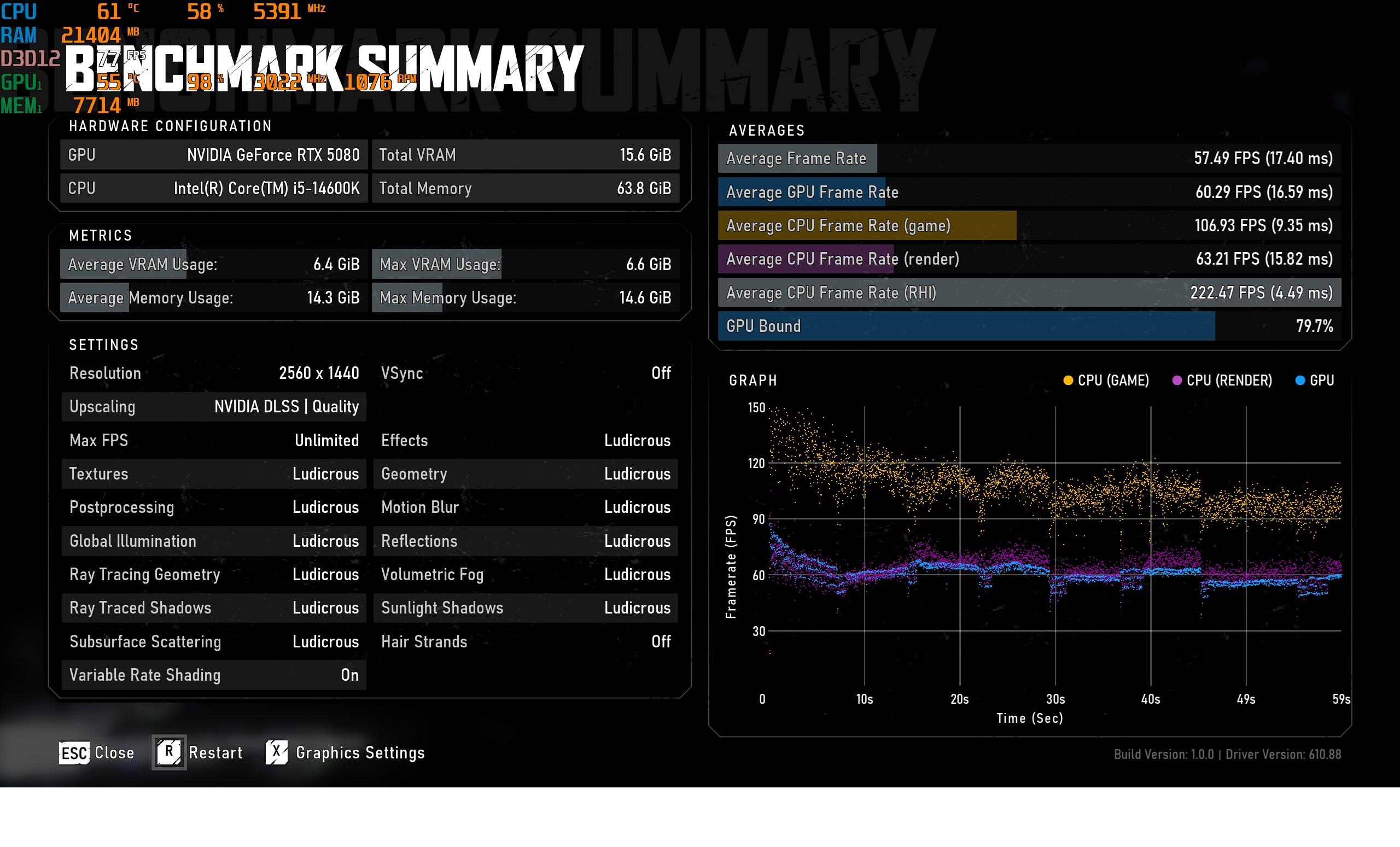1400x847 pixels.
Task: Click the blue GPU legend dot
Action: point(1299,380)
